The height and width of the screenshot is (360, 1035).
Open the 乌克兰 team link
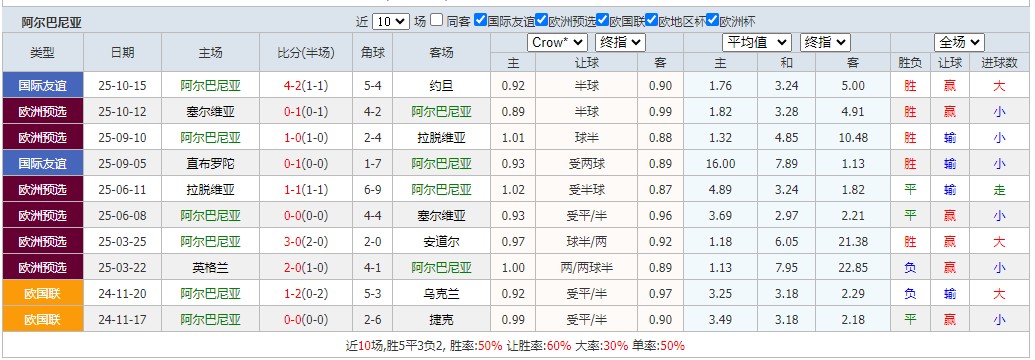(x=442, y=294)
